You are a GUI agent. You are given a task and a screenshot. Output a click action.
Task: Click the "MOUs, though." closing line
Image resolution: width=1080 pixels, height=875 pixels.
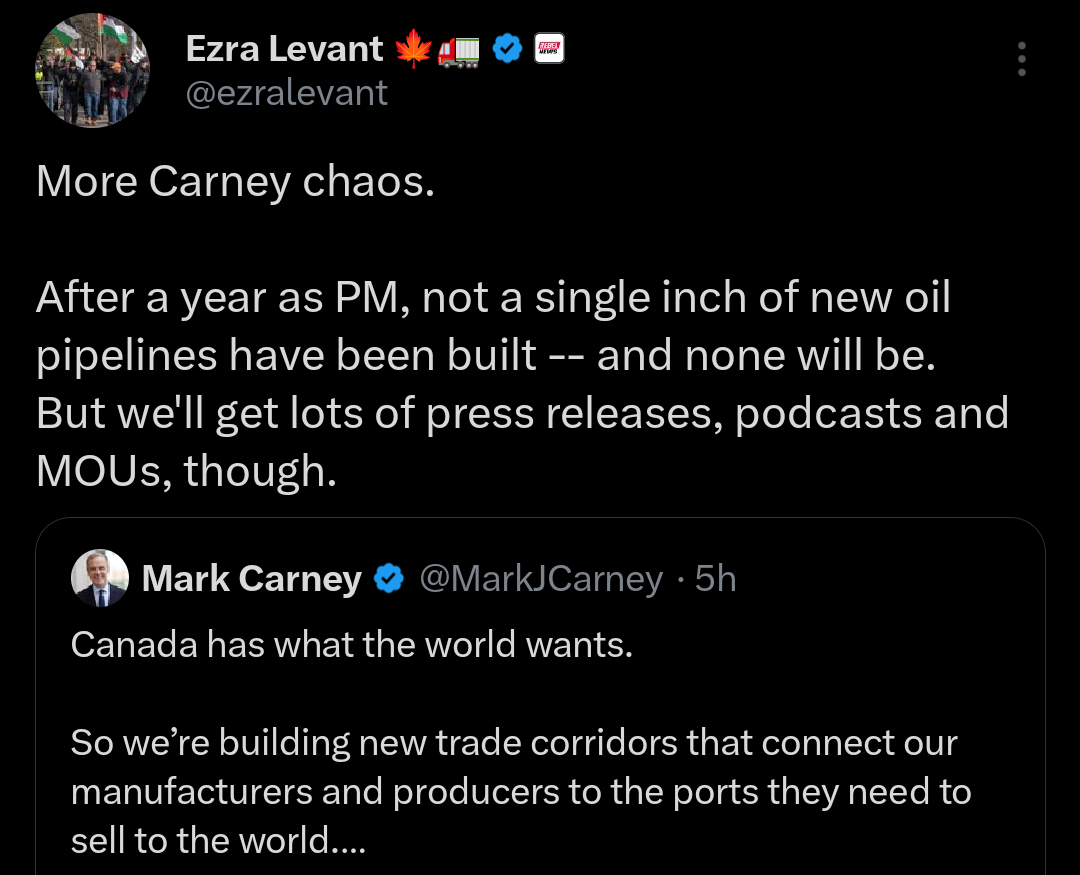click(x=186, y=470)
